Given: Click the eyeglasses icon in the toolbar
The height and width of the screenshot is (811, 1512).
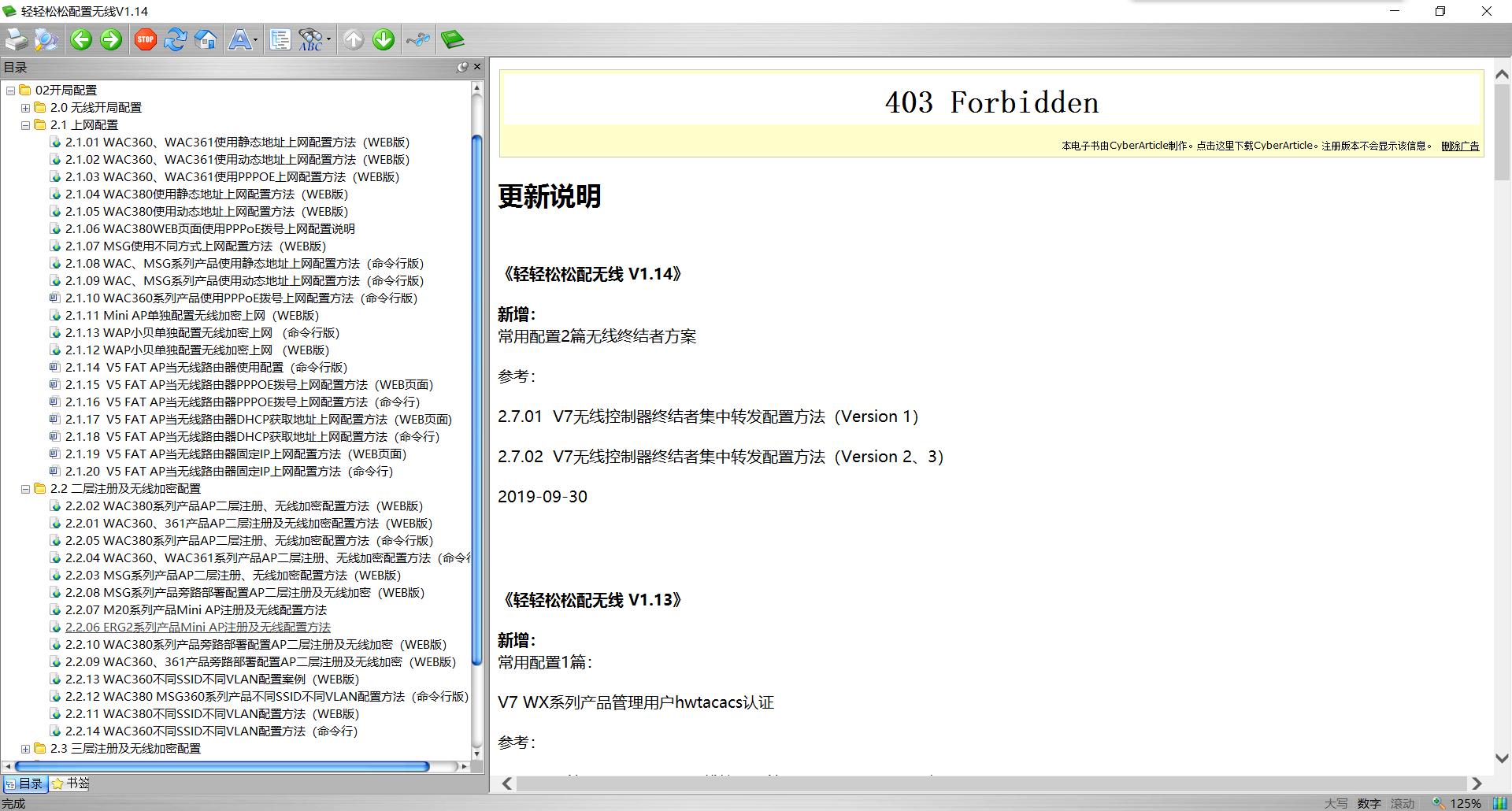Looking at the screenshot, I should pyautogui.click(x=418, y=39).
